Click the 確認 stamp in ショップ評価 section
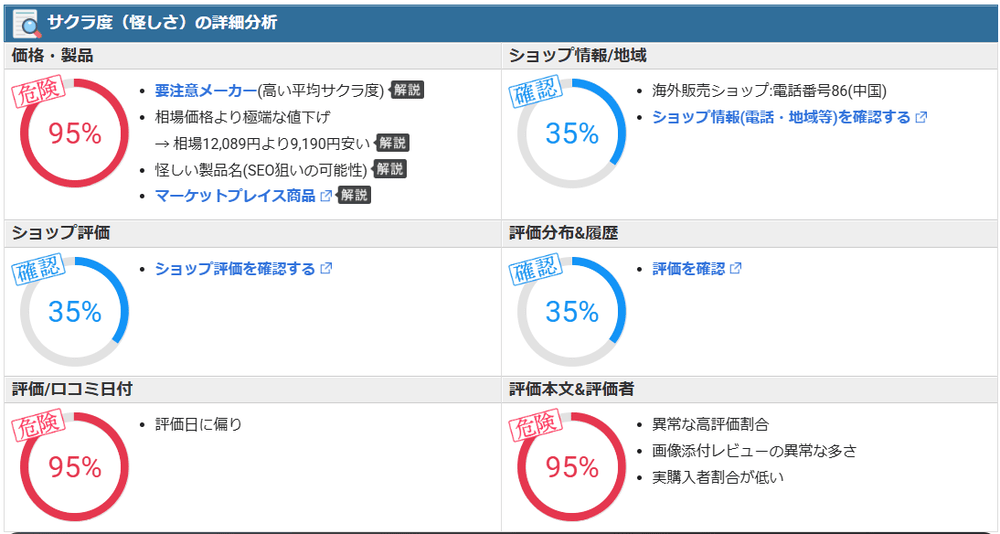 [38, 272]
